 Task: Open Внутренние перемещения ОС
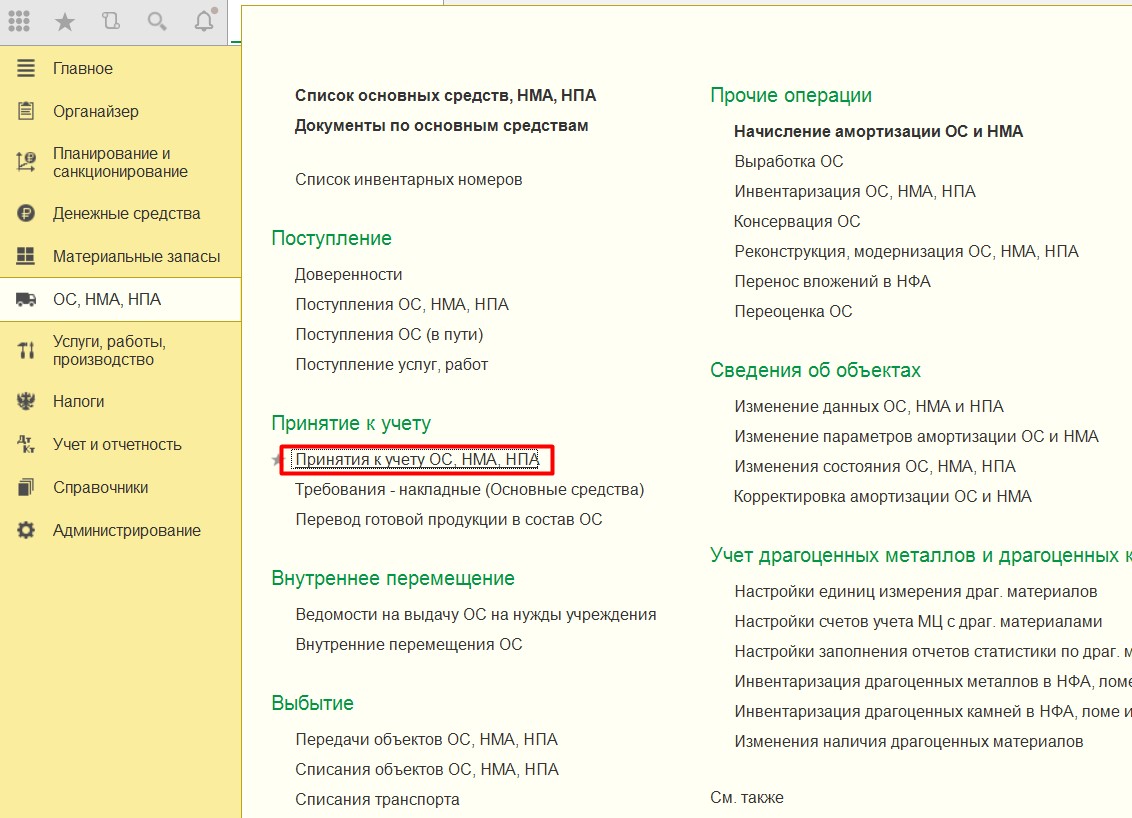coord(409,645)
